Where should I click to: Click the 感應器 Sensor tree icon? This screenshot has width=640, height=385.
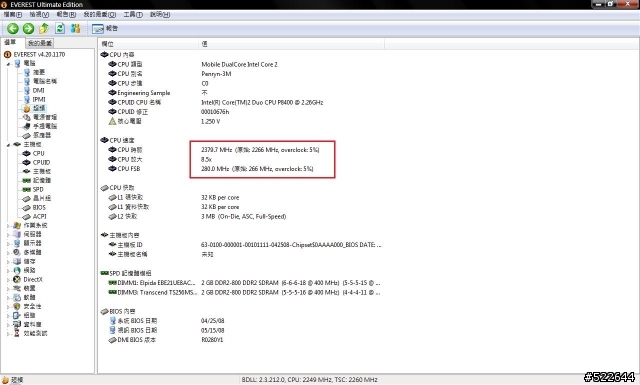pos(27,135)
